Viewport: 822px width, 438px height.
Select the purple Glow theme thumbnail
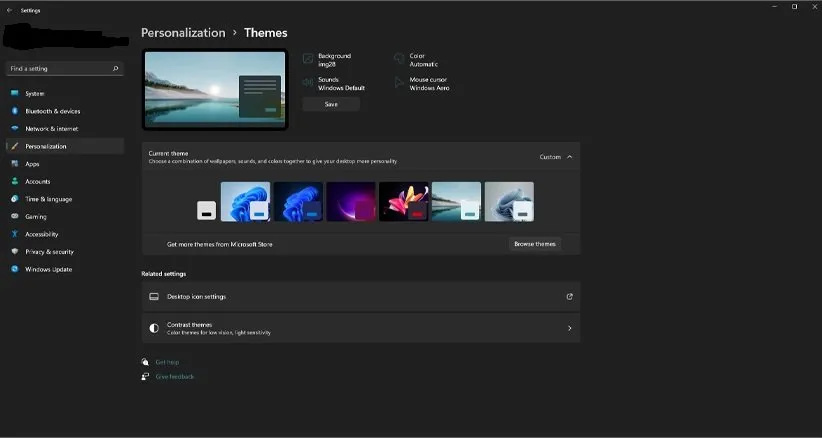coord(351,201)
